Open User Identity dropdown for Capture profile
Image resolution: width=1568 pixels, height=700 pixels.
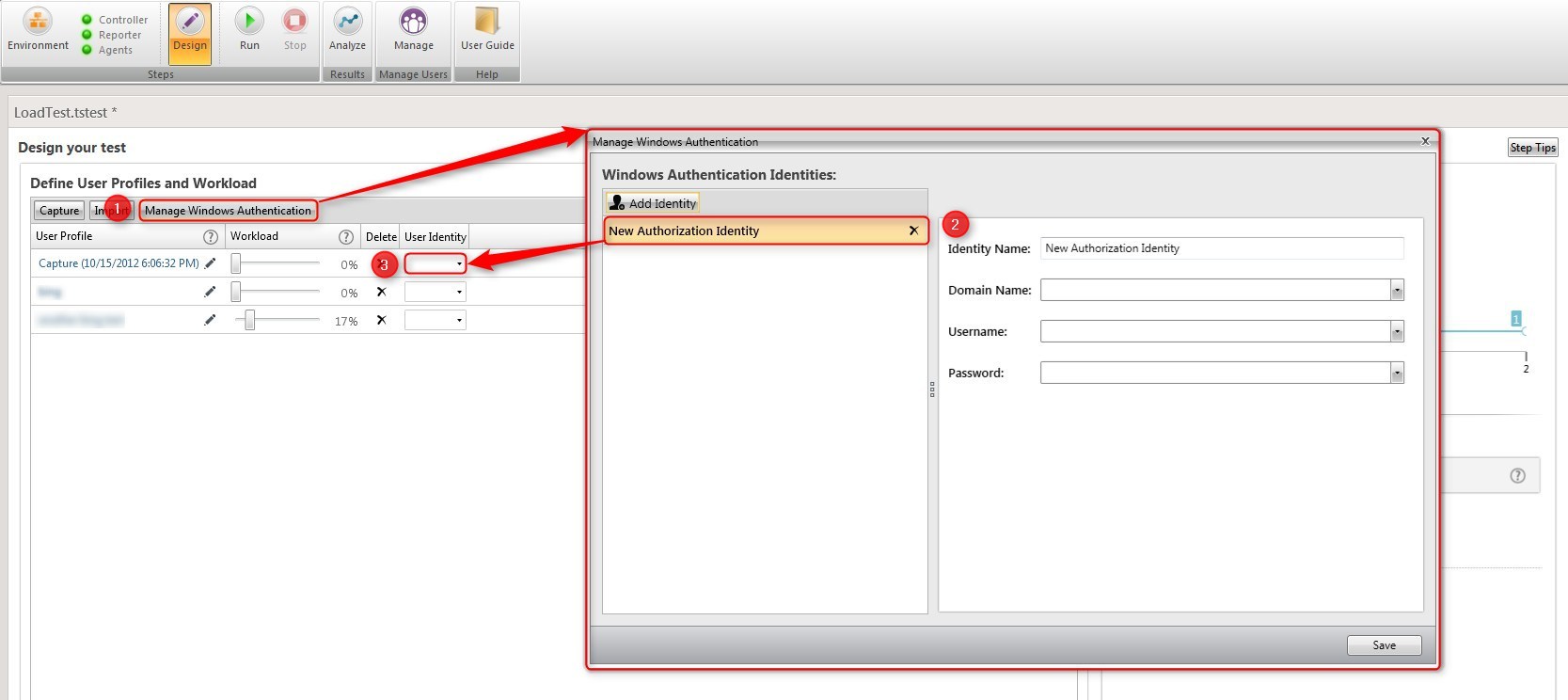[x=436, y=263]
